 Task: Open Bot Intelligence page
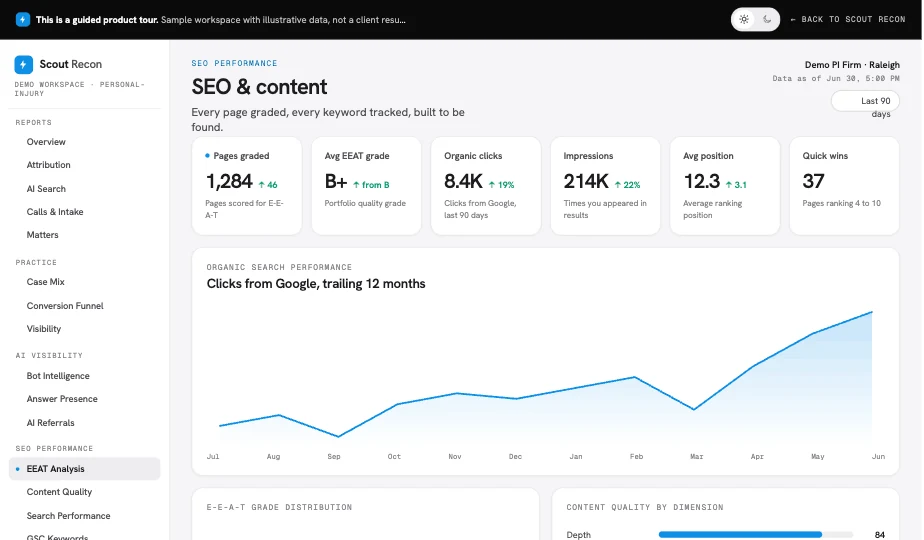coord(58,376)
